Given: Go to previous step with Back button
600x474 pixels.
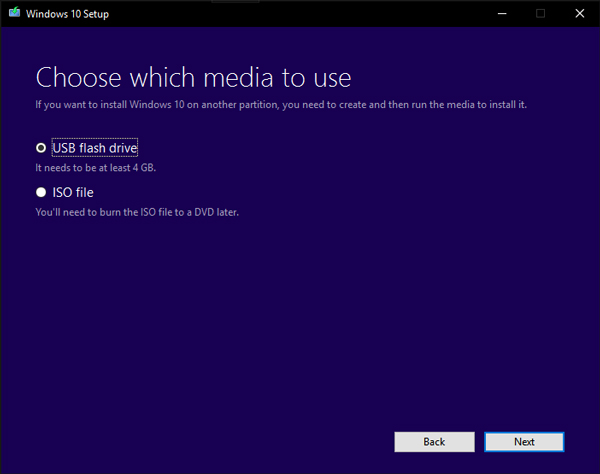Looking at the screenshot, I should point(434,441).
